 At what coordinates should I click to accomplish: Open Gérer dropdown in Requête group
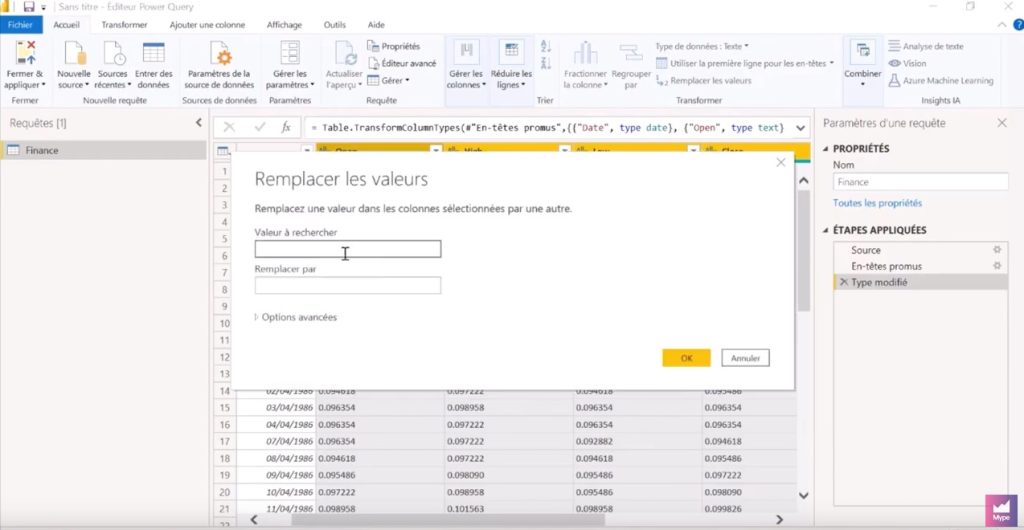[388, 80]
